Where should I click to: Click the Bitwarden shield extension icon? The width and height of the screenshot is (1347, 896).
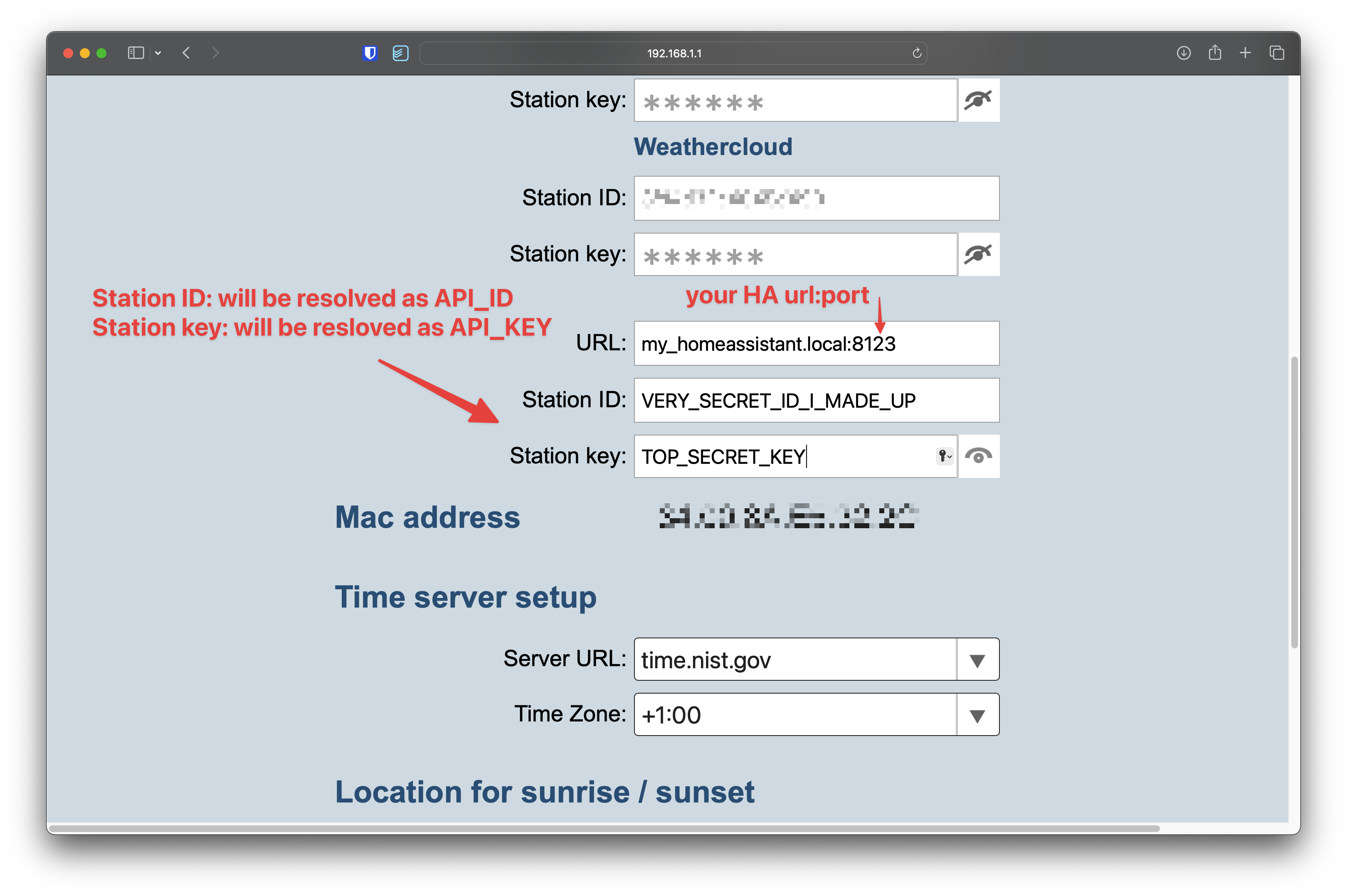370,53
